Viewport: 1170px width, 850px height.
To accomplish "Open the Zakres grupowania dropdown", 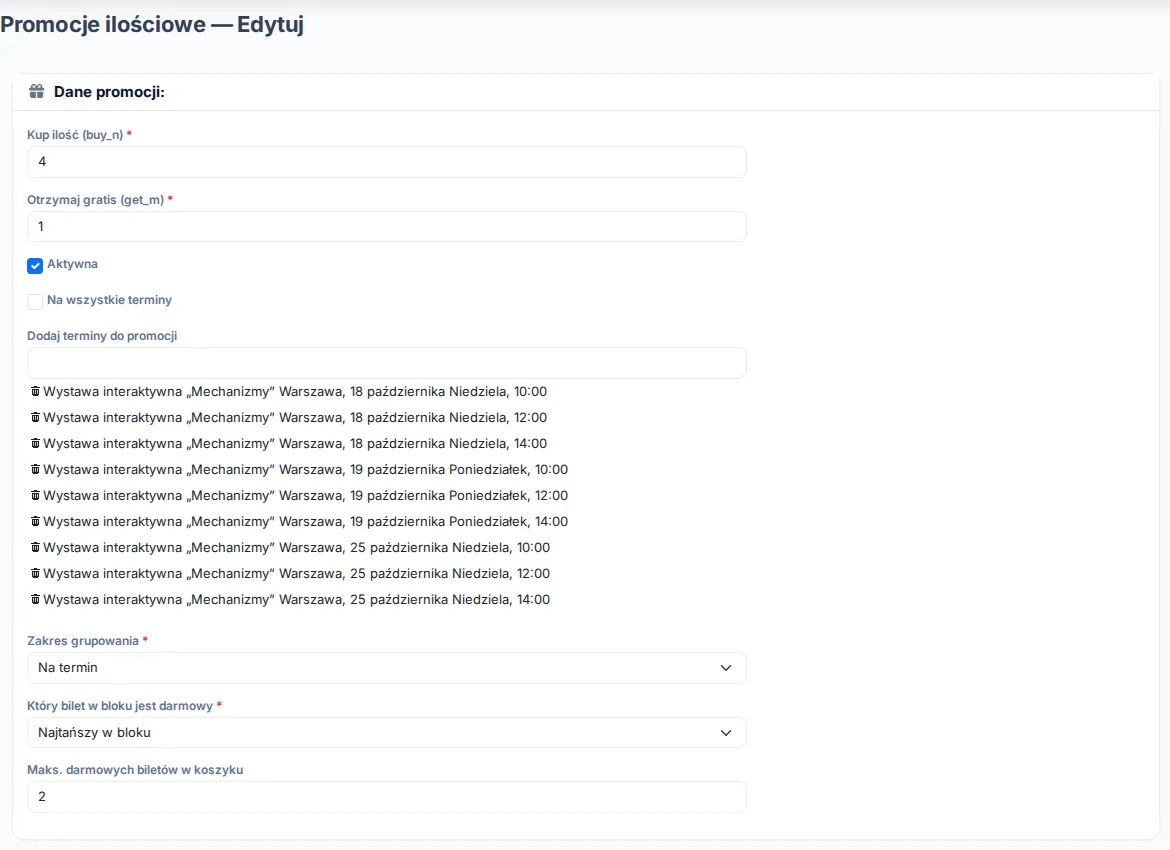I will (387, 668).
